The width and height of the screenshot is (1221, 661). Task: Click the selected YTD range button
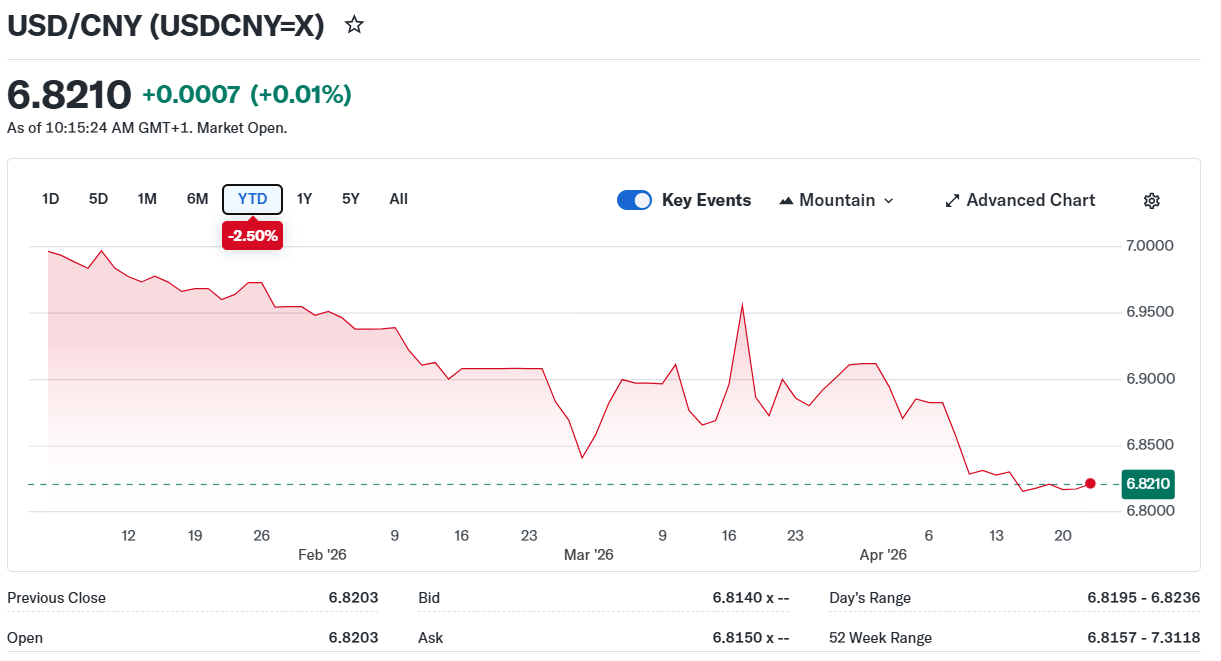[x=252, y=199]
